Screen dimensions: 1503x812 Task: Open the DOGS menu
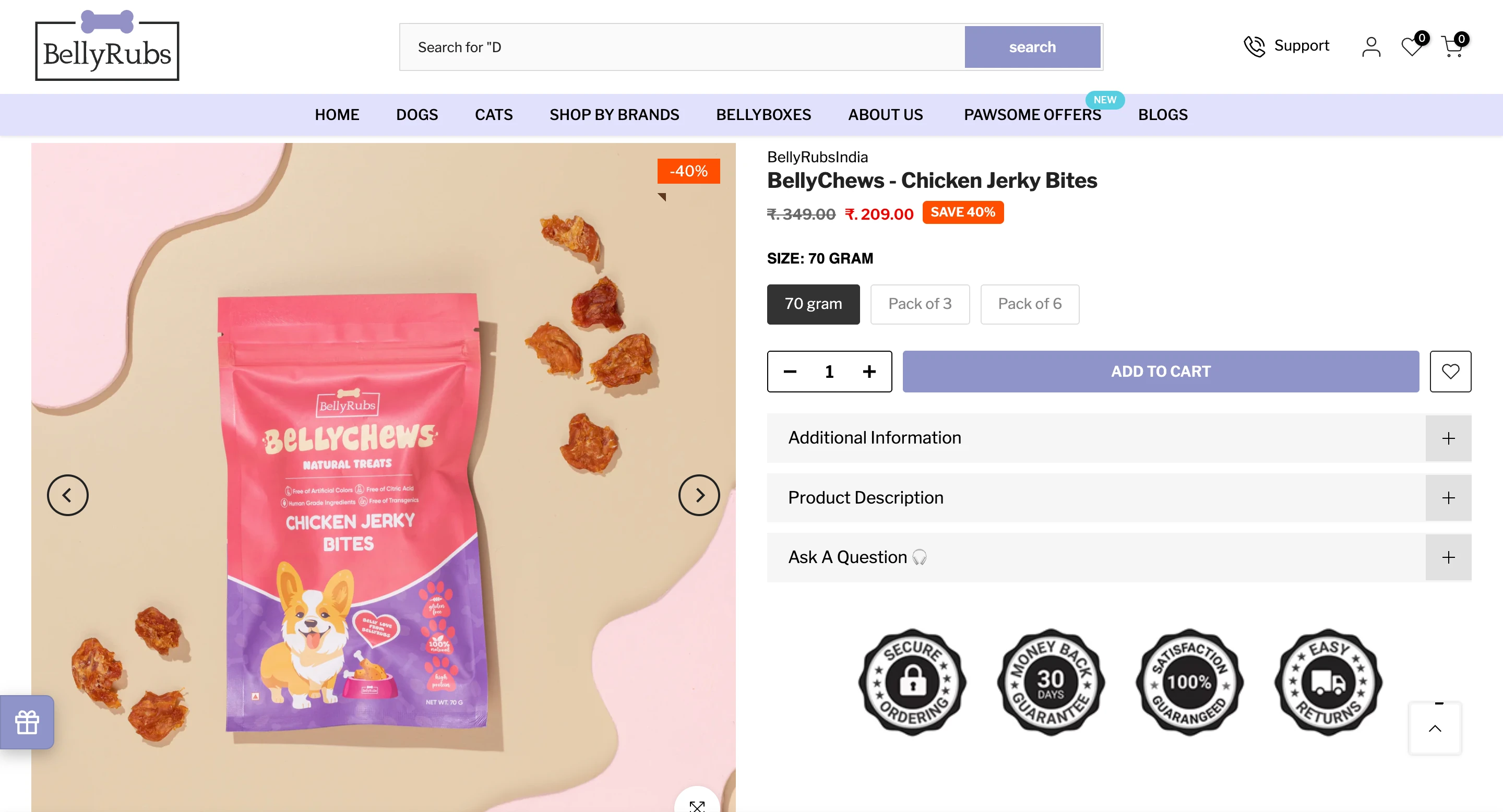[x=416, y=114]
